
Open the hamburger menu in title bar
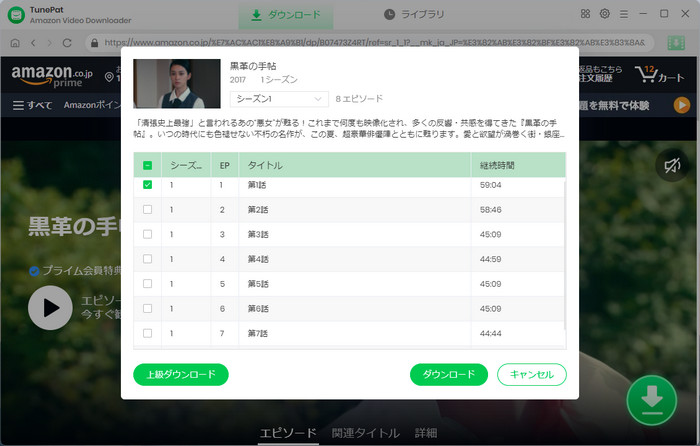tap(624, 14)
